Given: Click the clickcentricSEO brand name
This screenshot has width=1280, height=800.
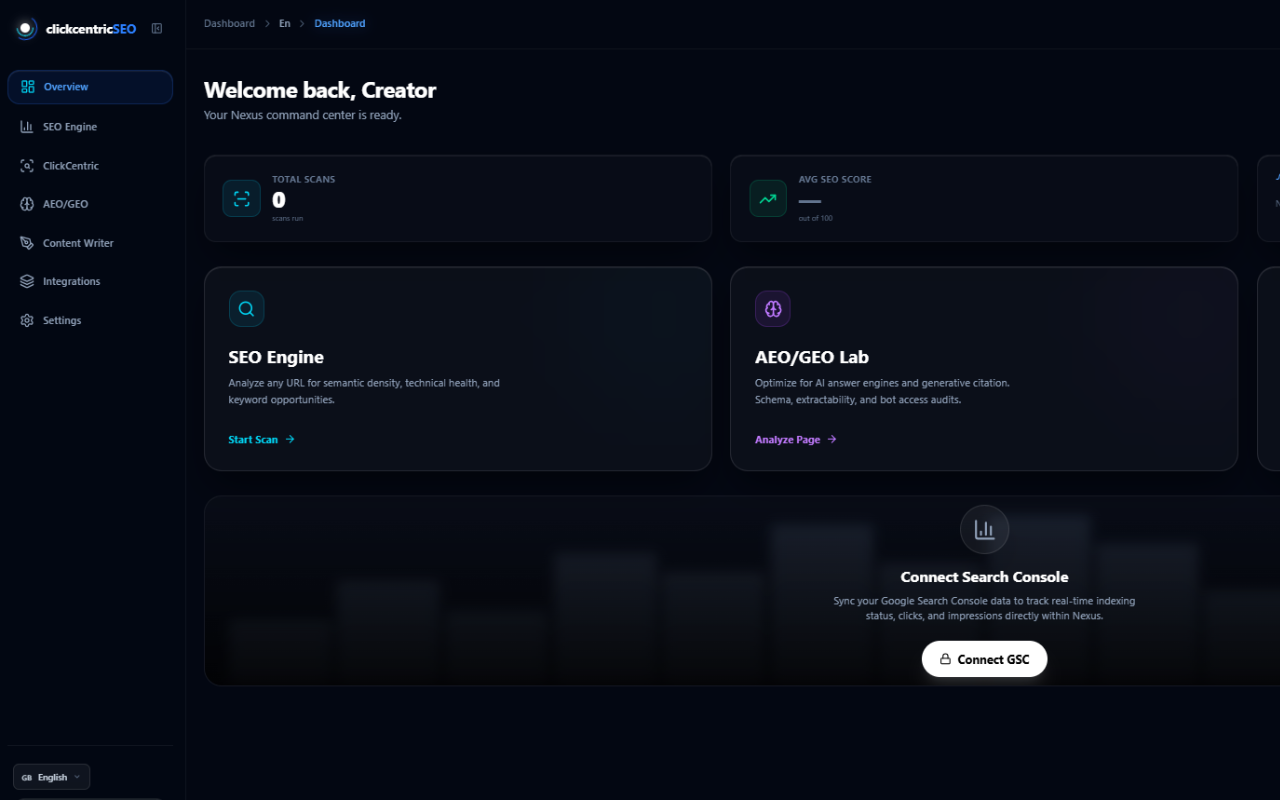Looking at the screenshot, I should coord(91,29).
